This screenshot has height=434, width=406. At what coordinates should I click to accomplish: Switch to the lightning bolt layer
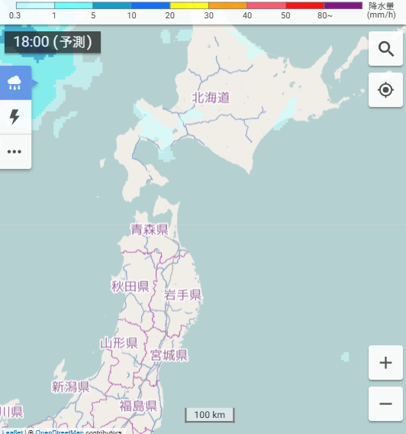[x=15, y=117]
